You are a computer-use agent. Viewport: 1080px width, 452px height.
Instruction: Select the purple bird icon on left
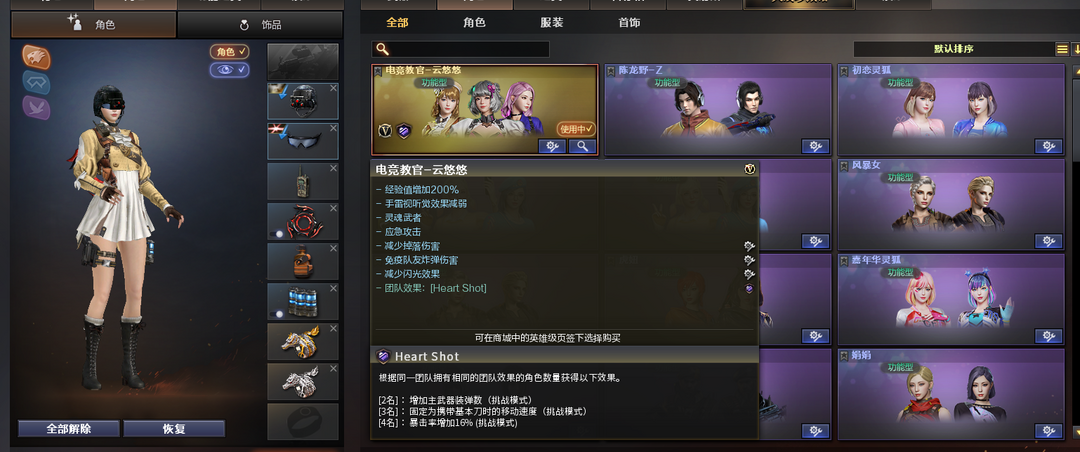36,107
